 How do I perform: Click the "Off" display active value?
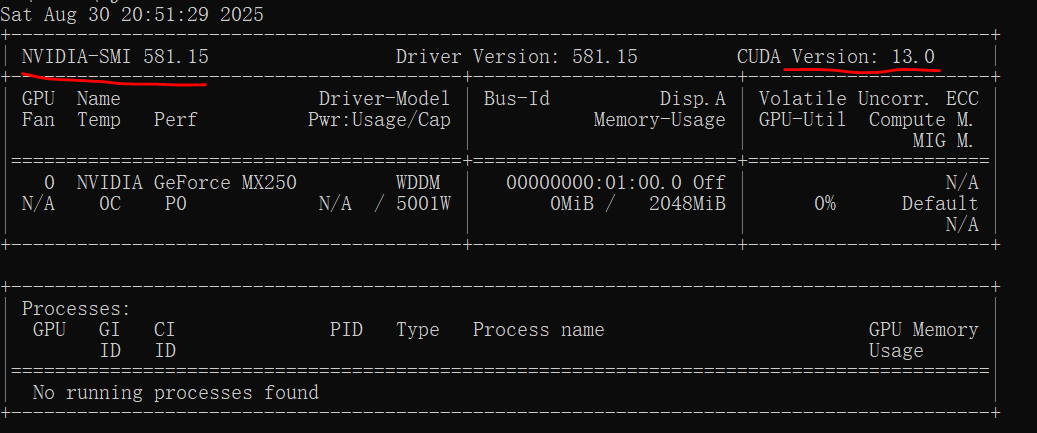pyautogui.click(x=709, y=182)
